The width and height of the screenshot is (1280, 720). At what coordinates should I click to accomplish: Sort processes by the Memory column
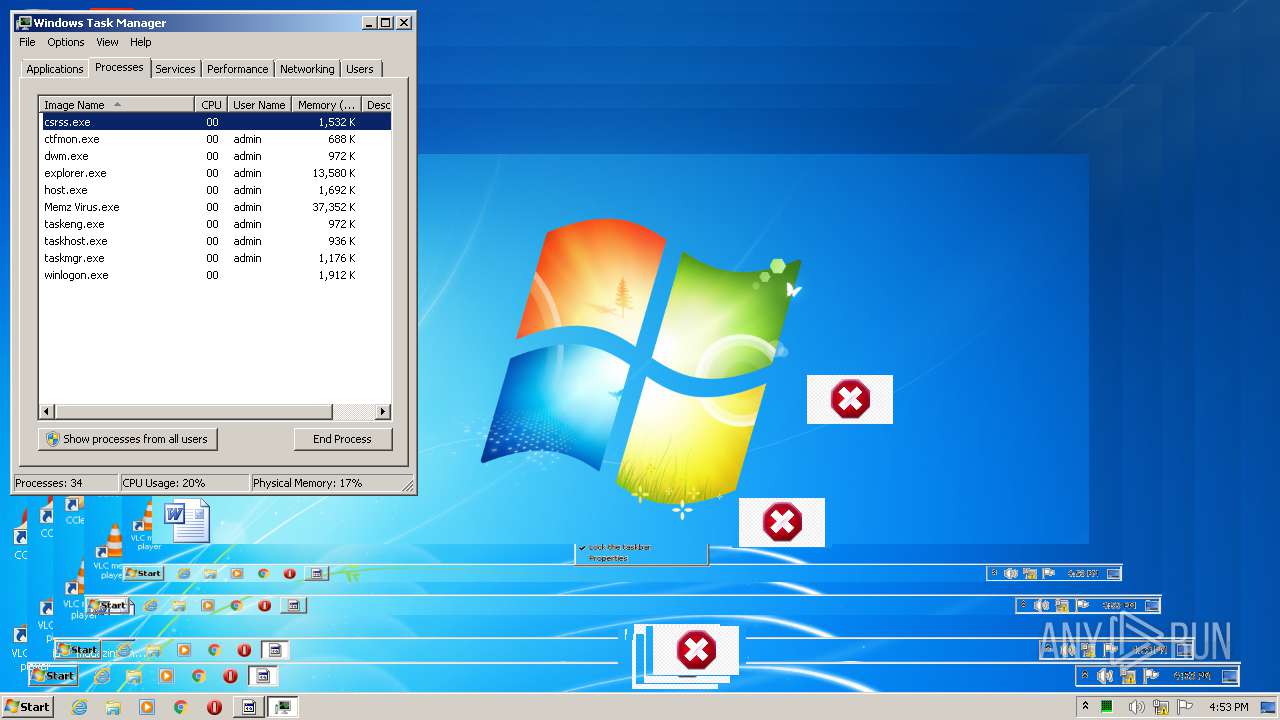click(x=326, y=105)
